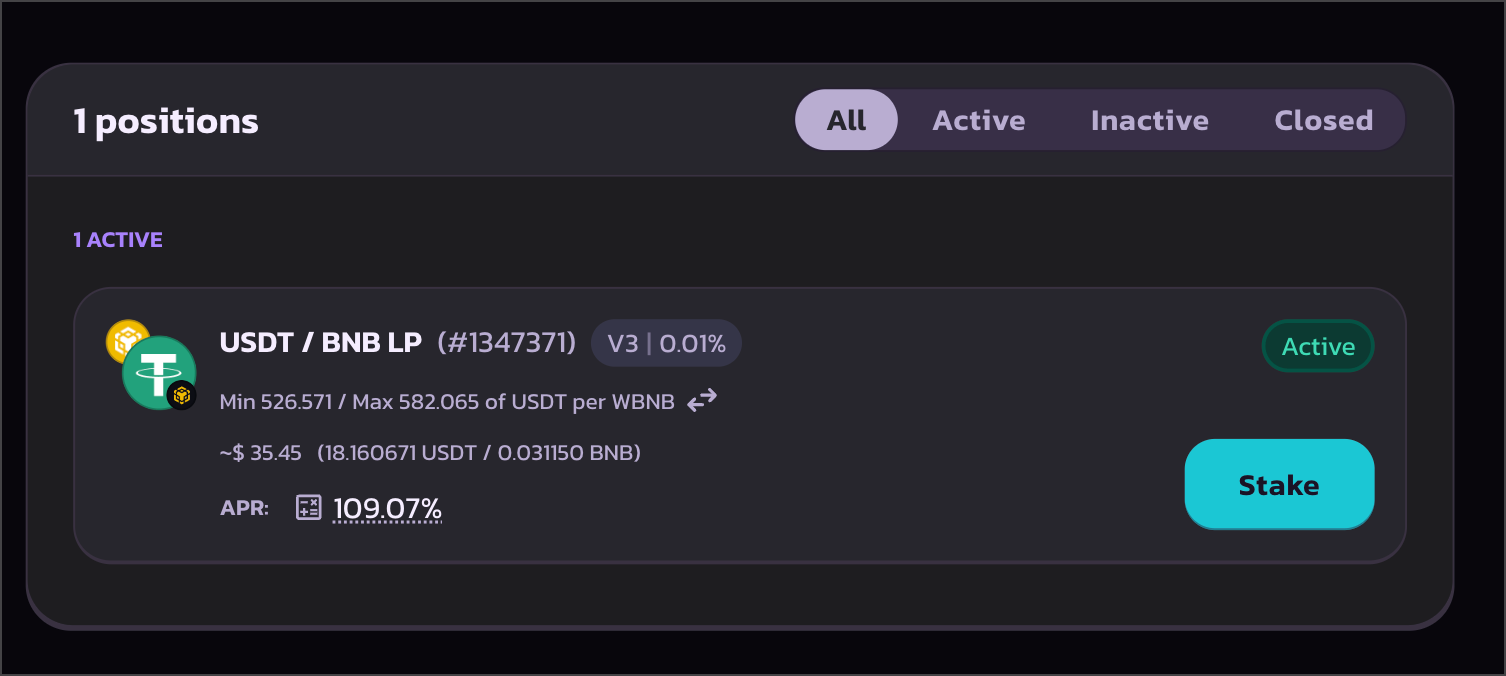
Task: Click the "1 positions" heading
Action: pos(166,122)
